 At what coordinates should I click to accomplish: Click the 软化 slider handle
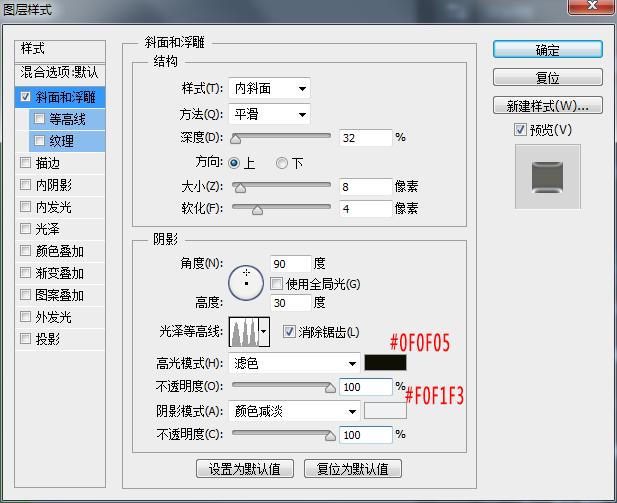click(257, 210)
